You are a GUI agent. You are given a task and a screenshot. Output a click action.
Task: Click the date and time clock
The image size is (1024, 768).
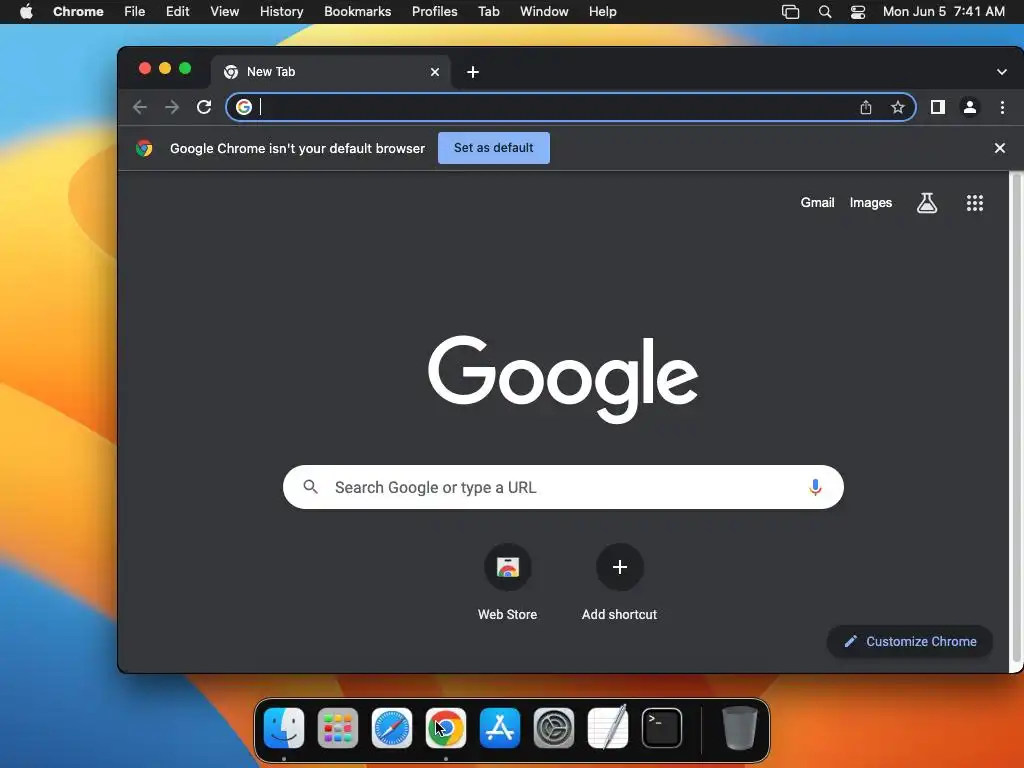click(x=944, y=11)
